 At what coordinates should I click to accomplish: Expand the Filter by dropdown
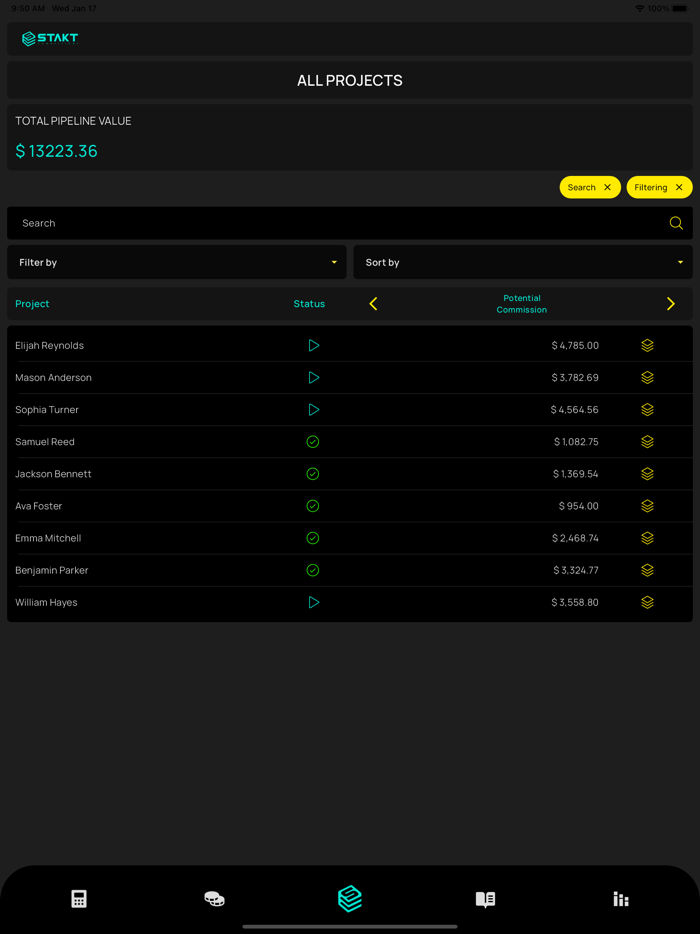click(176, 262)
